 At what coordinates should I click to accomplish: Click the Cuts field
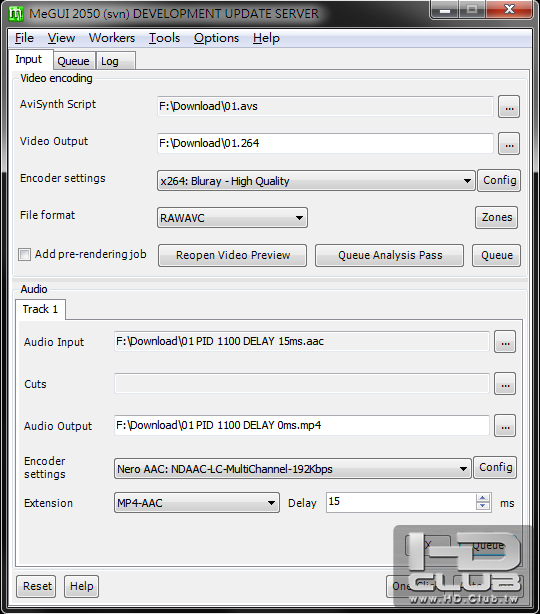tap(302, 383)
